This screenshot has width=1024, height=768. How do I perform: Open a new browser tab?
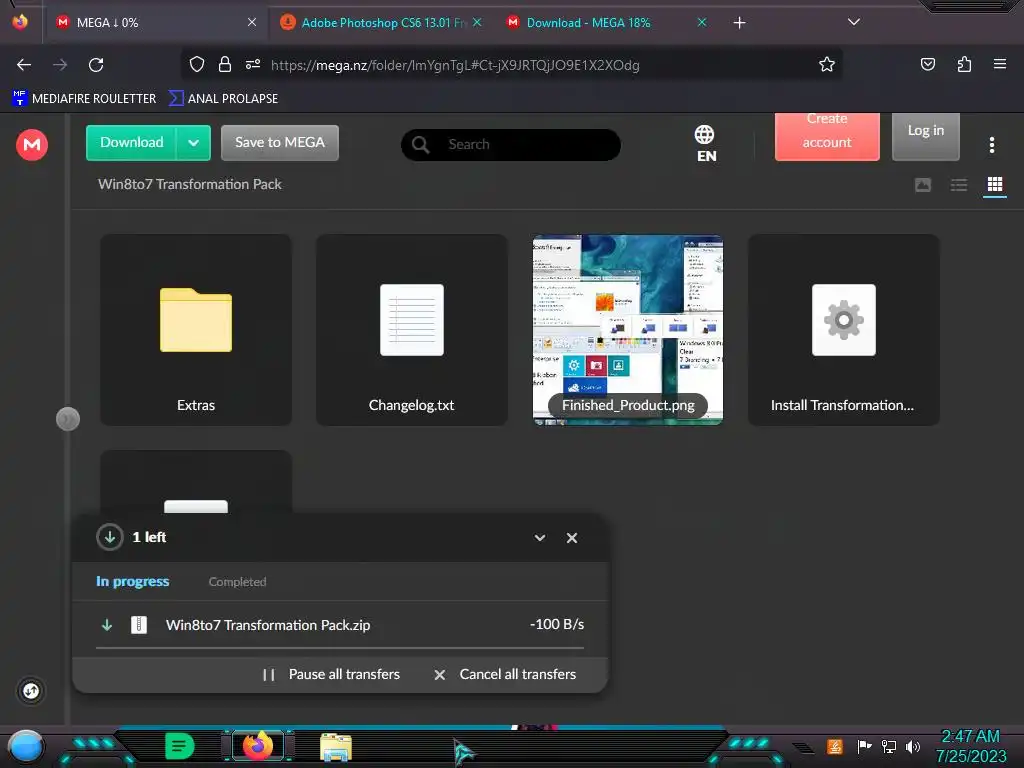(739, 23)
